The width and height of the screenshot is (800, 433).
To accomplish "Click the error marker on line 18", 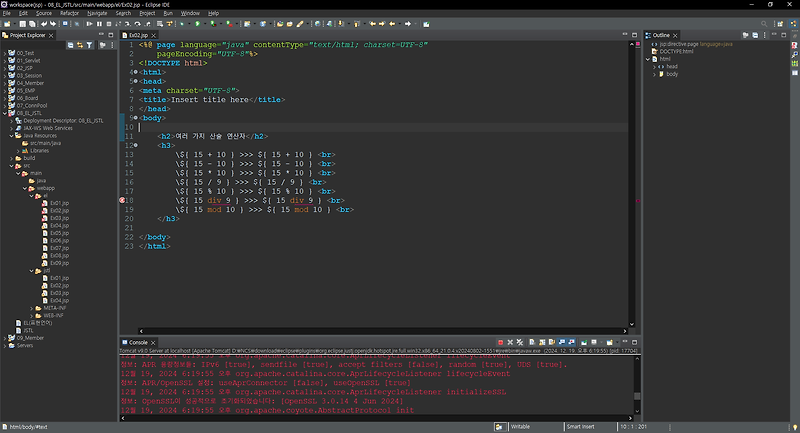I will [123, 201].
